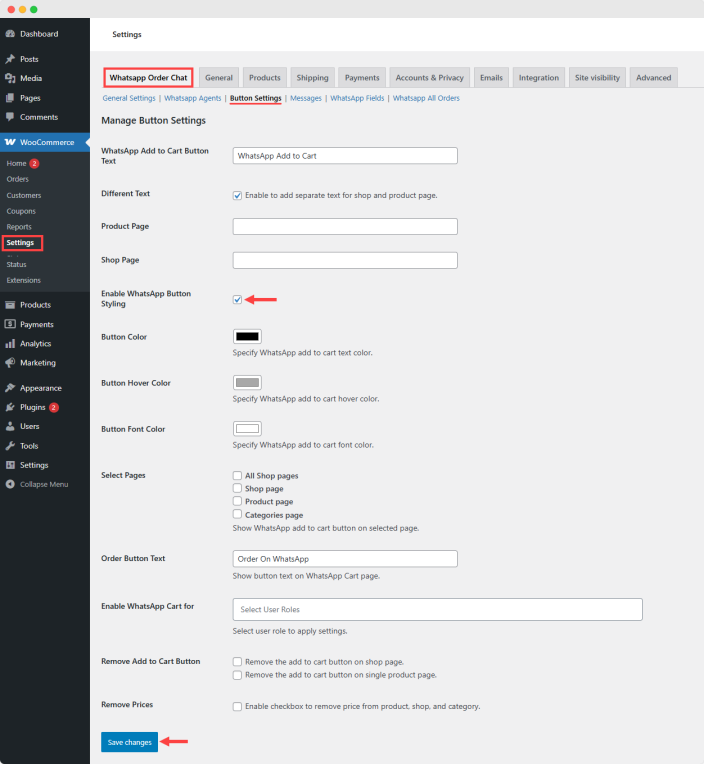Image resolution: width=704 pixels, height=764 pixels.
Task: Click the Analytics bar chart icon
Action: pyautogui.click(x=10, y=344)
